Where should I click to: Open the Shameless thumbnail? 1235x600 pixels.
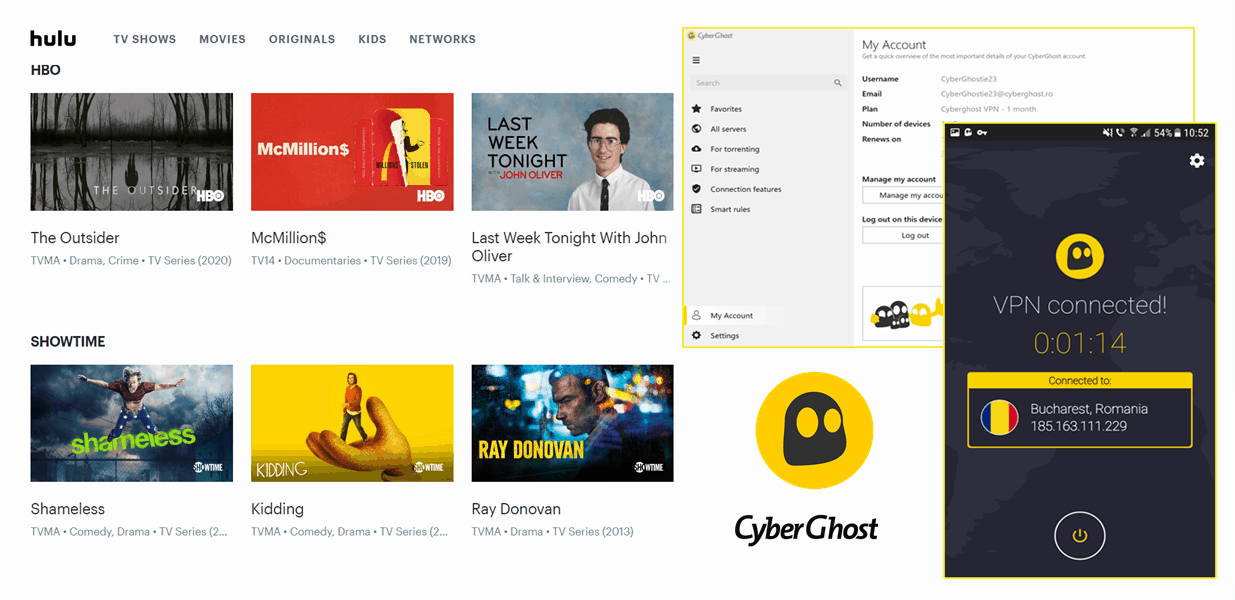pos(132,423)
